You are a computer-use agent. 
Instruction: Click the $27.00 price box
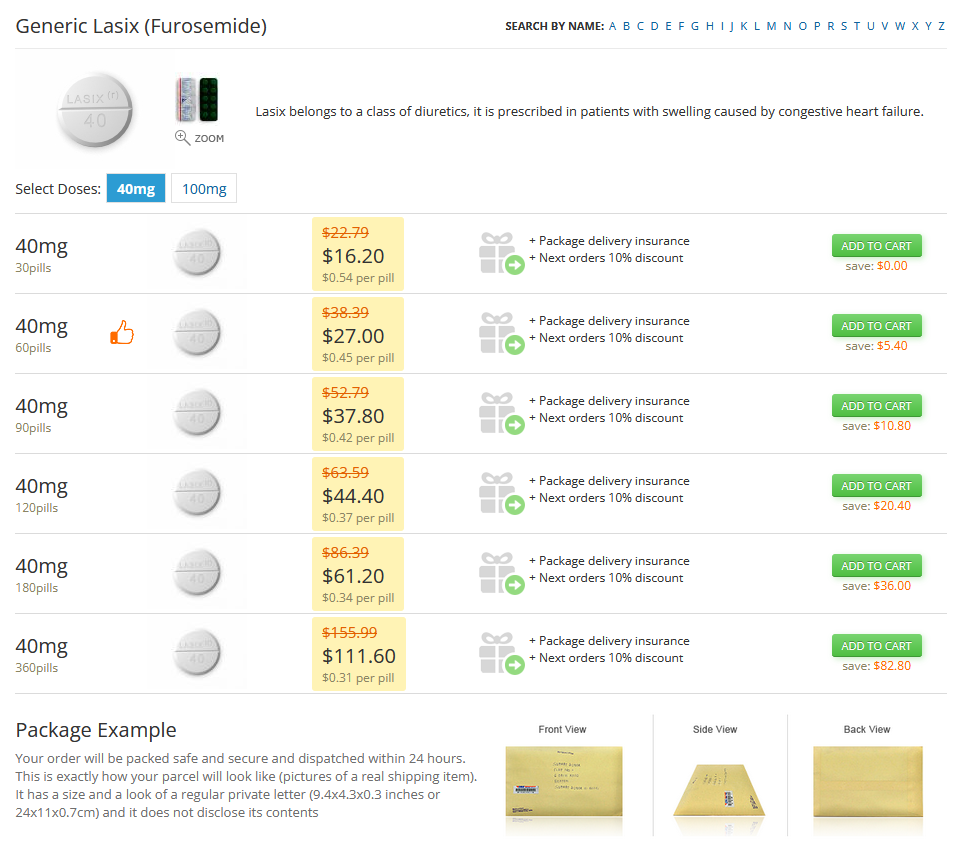[x=358, y=334]
